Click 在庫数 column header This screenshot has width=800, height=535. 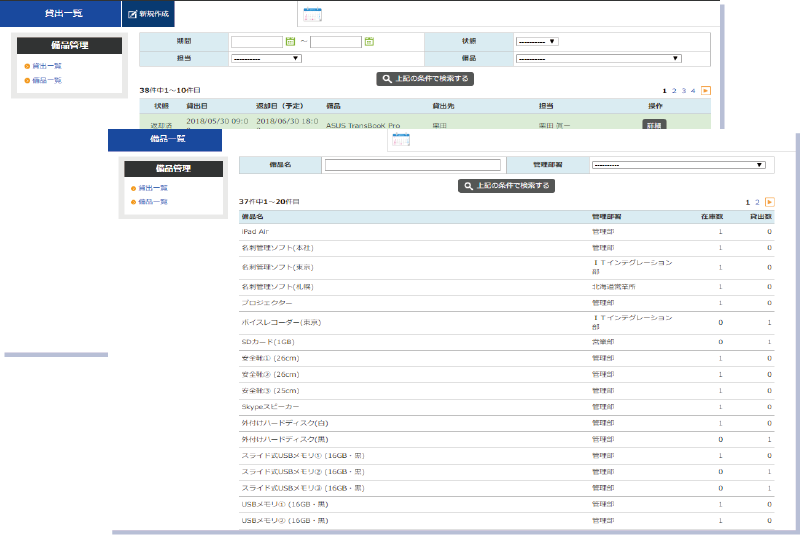pos(712,217)
